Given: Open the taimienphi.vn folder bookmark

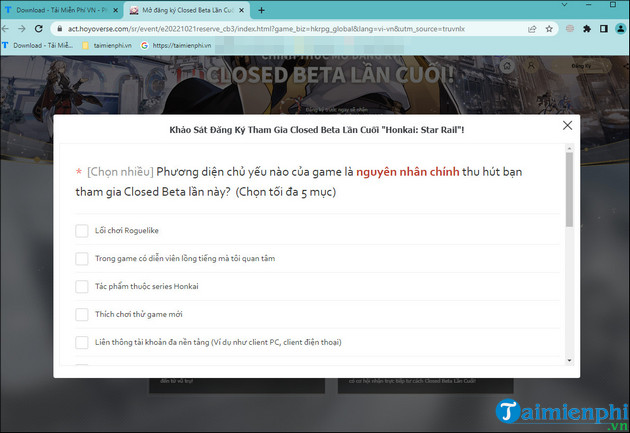Looking at the screenshot, I should [x=107, y=45].
